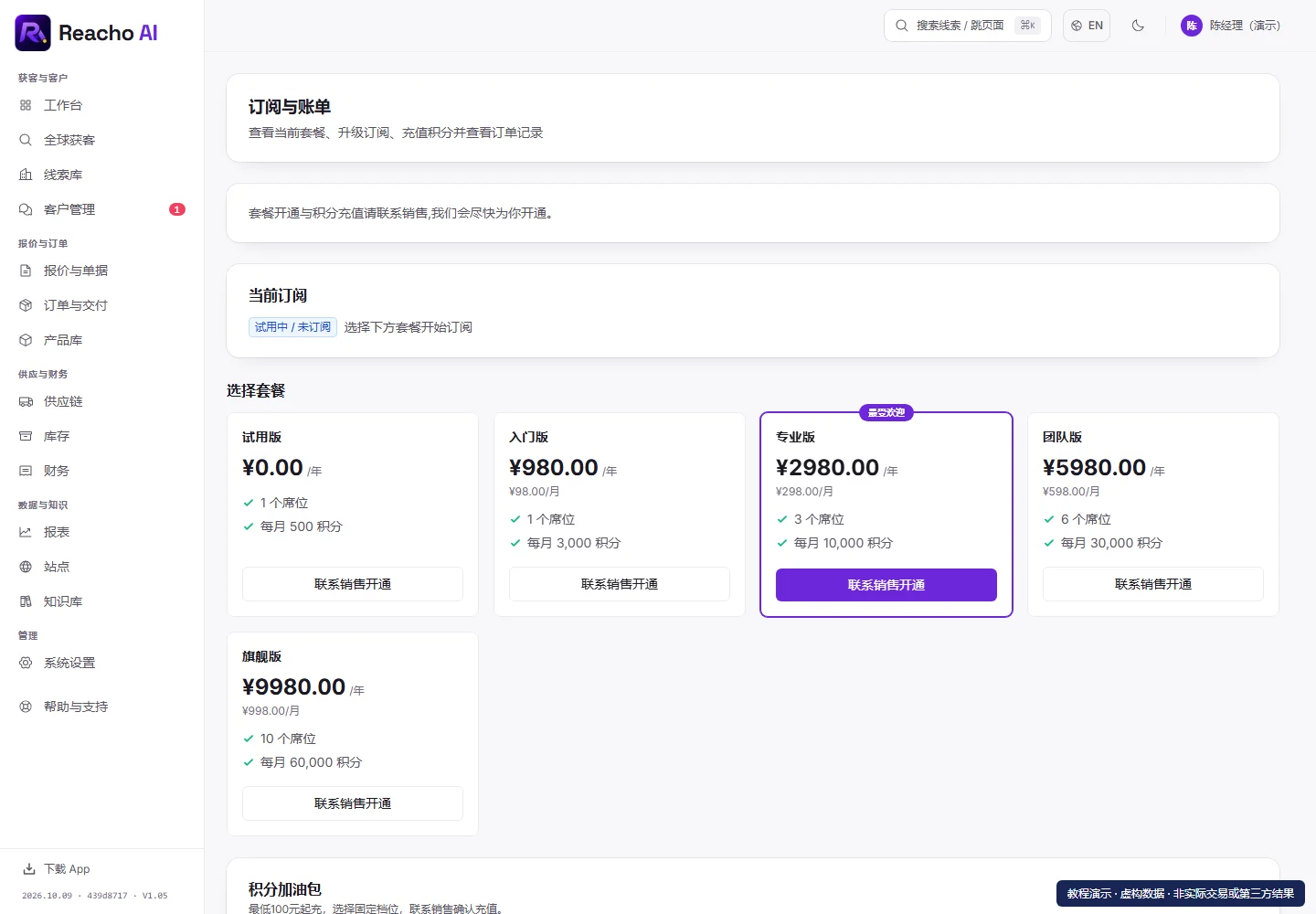Screen dimensions: 1316x914
Task: Open 陈经理 (演示) user menu
Action: pos(1231,26)
